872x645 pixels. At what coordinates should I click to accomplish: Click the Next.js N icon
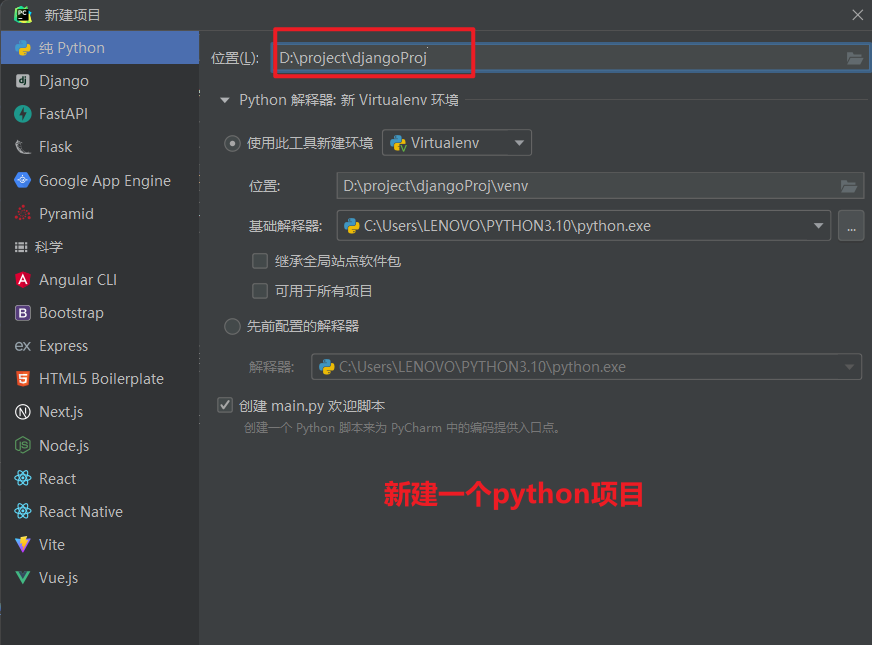tap(23, 412)
